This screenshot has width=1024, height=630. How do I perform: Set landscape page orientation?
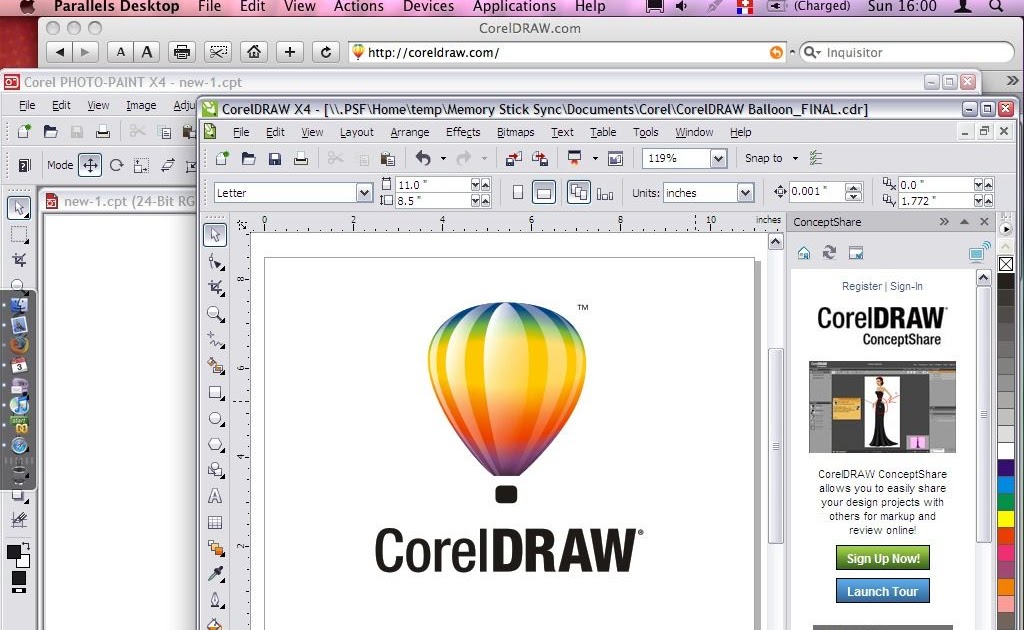click(x=544, y=193)
